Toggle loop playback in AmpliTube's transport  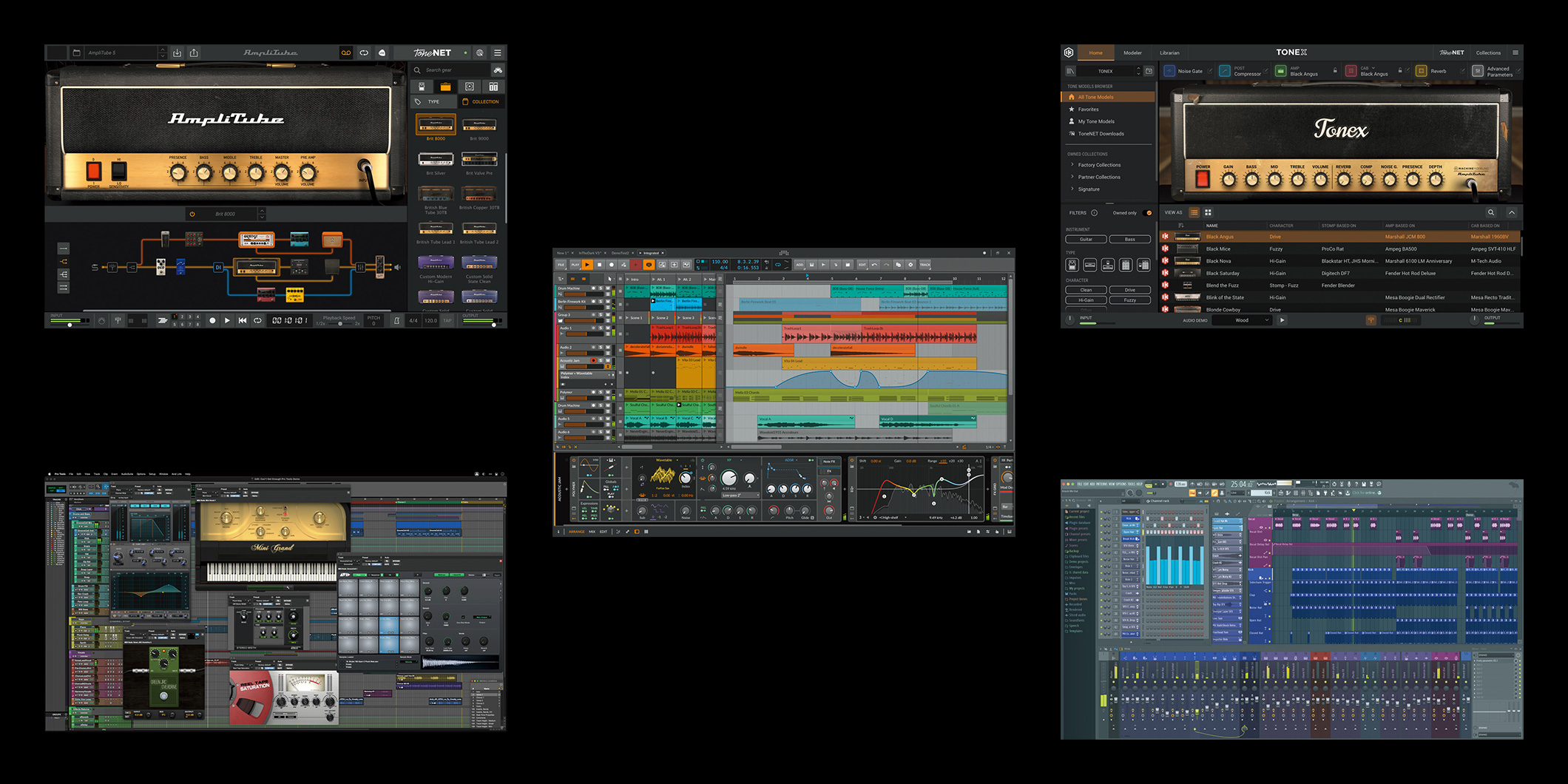[x=257, y=320]
